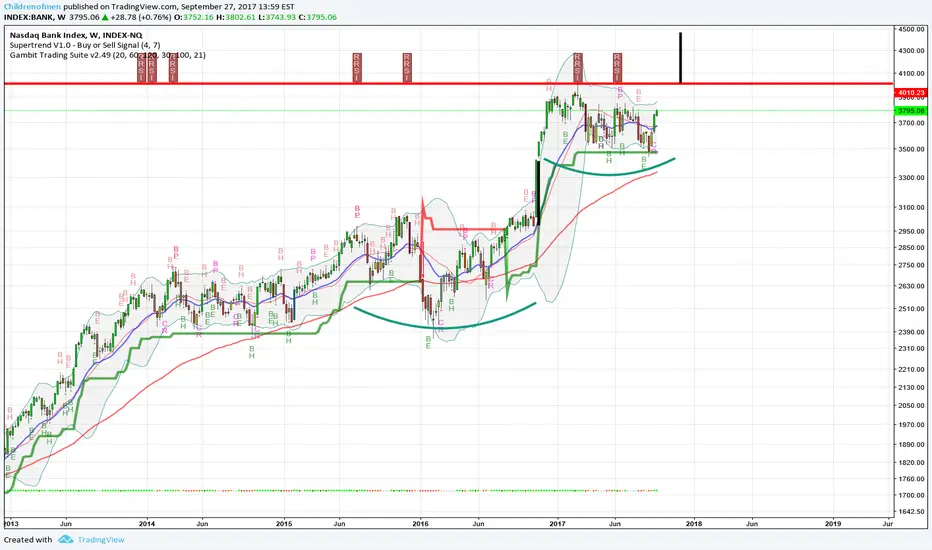The image size is (932, 550).
Task: Select the 'Nasdaq Bank Index, W, INDEX-NQ' title
Action: (76, 35)
